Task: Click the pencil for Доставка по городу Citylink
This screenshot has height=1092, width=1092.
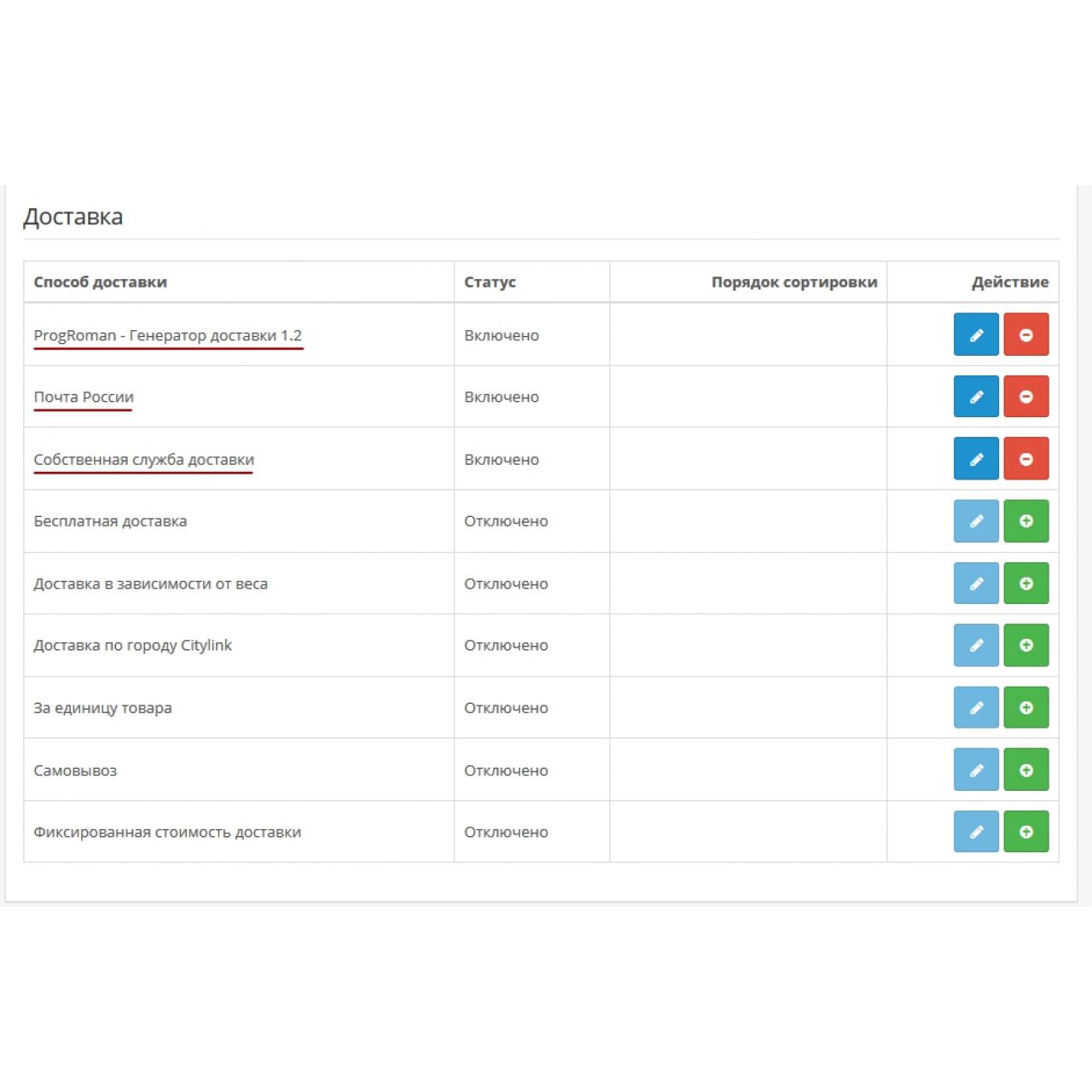Action: click(976, 645)
